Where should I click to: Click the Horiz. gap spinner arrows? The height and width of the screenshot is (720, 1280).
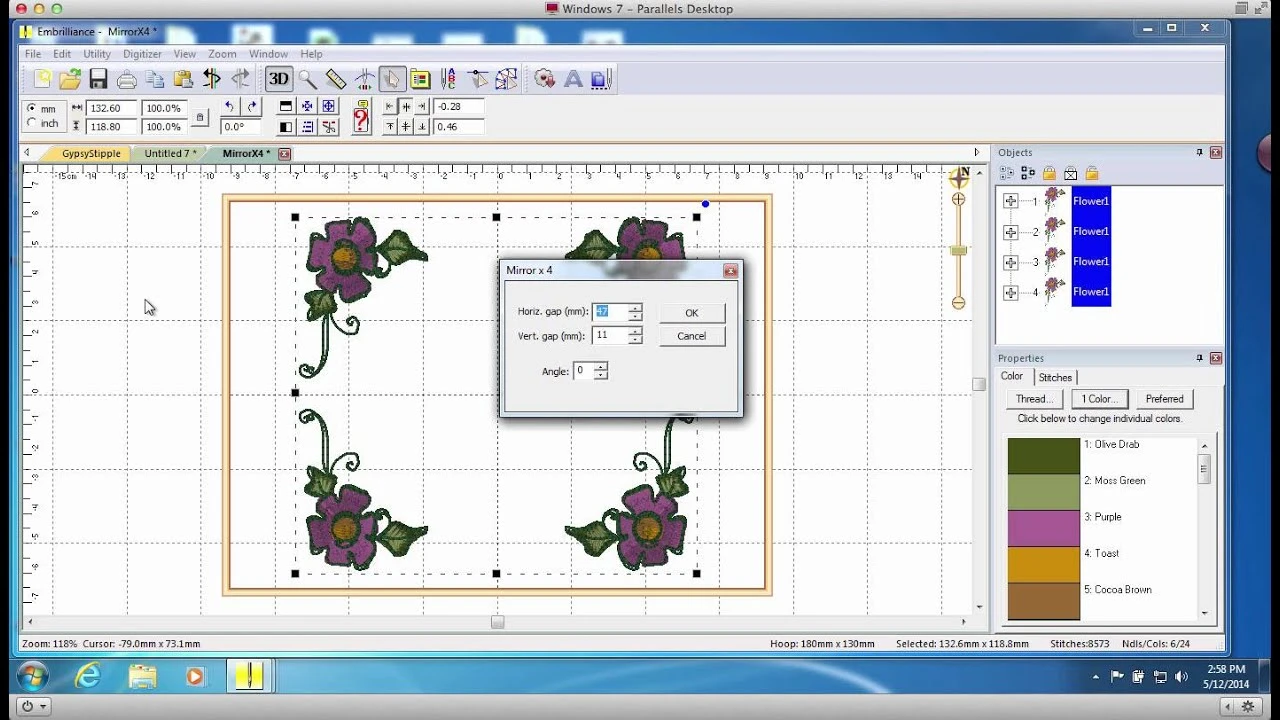[635, 312]
